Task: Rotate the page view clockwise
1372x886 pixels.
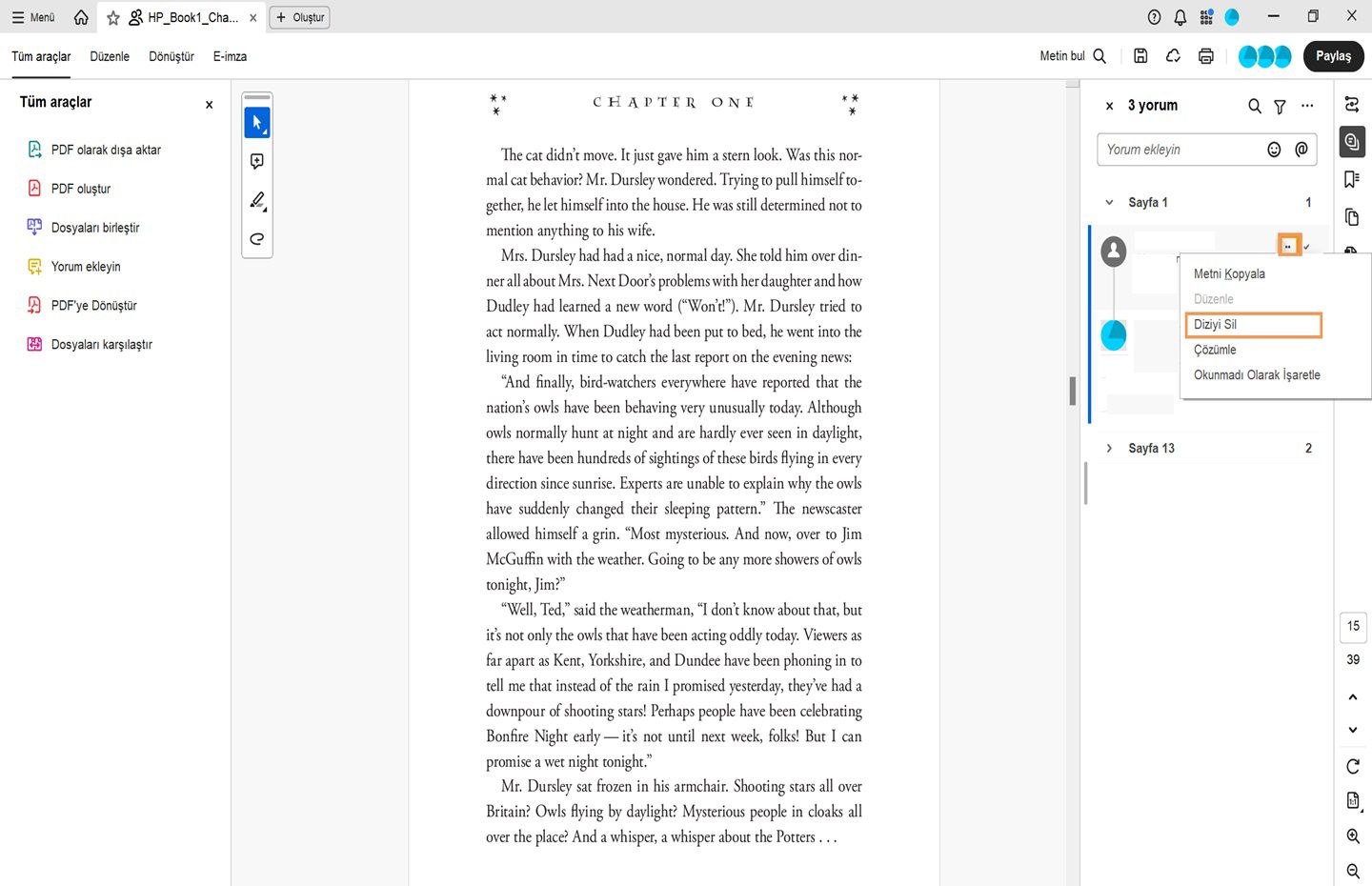Action: click(x=1353, y=766)
